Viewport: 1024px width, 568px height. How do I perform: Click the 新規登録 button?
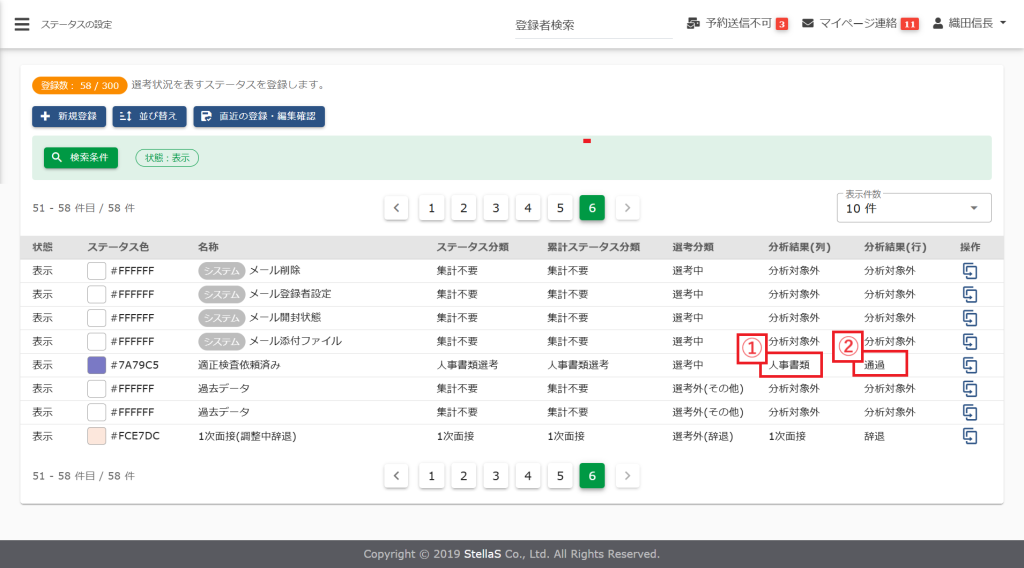tap(68, 117)
